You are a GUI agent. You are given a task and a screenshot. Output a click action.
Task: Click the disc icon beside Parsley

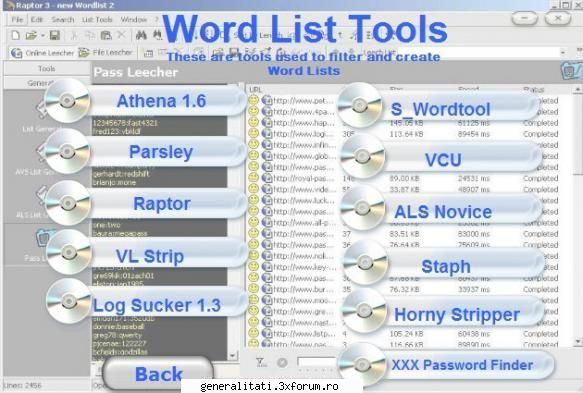click(x=67, y=151)
